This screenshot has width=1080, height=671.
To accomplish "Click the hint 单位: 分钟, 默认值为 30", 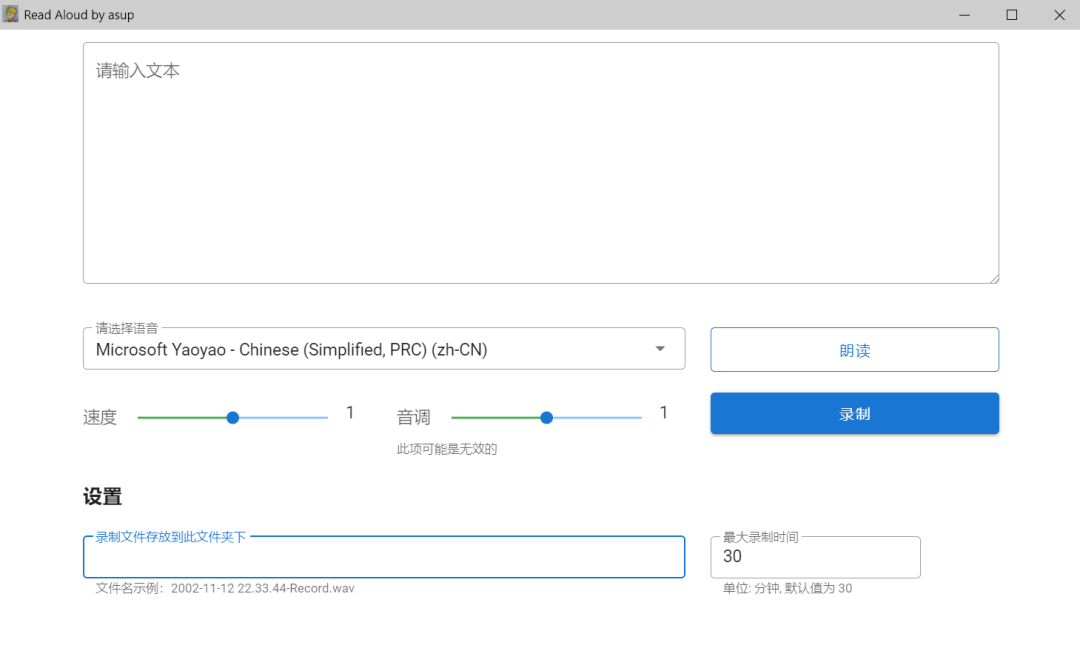I will [x=787, y=588].
